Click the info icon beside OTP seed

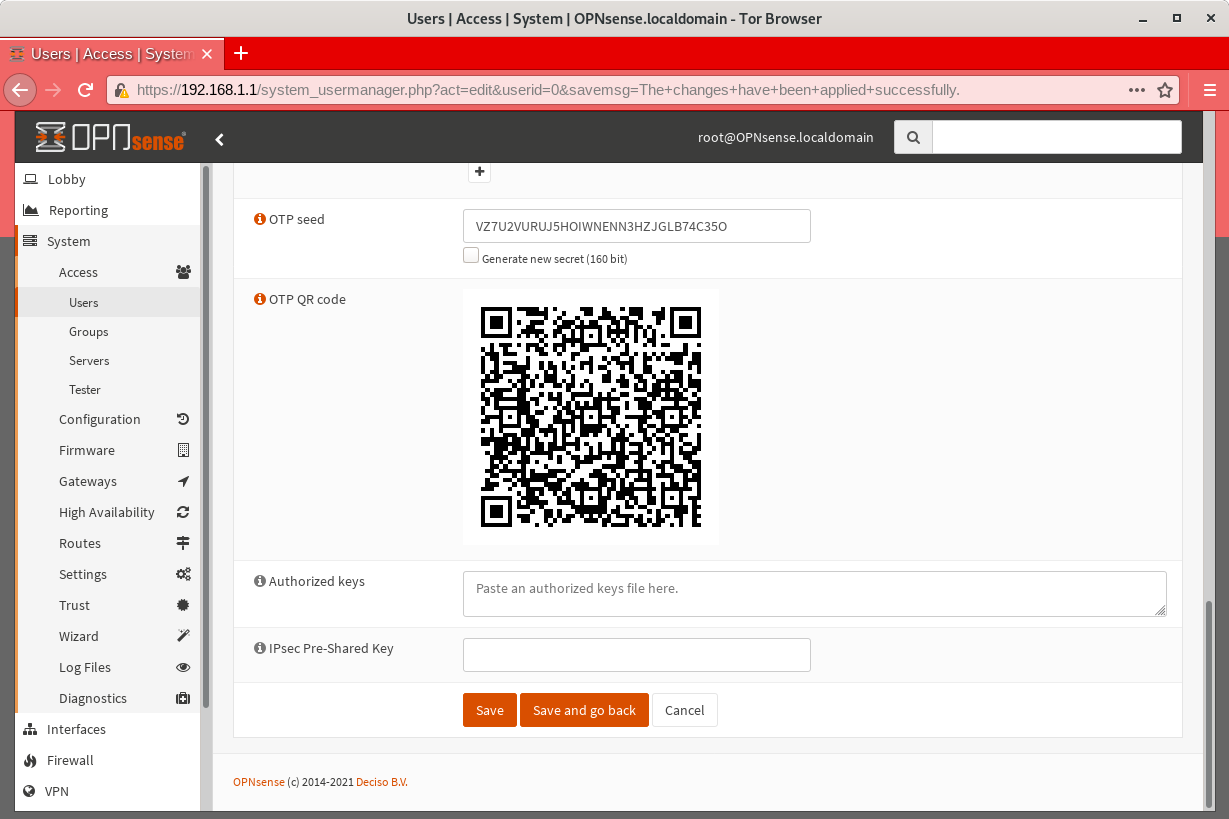click(259, 218)
